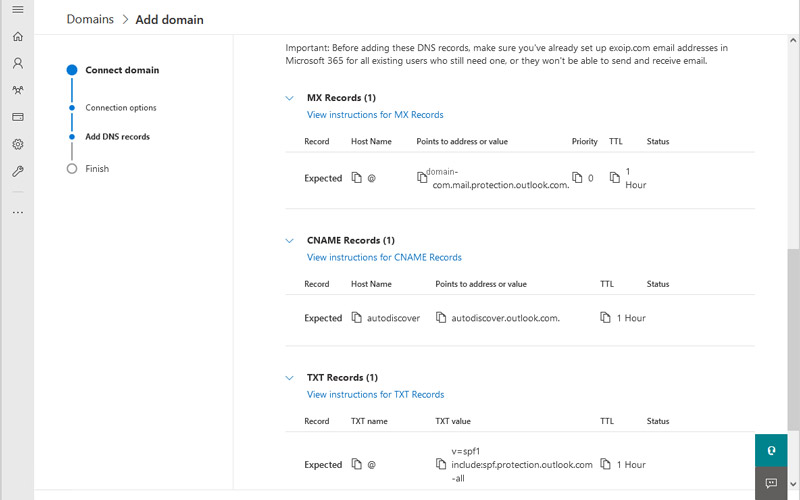Viewport: 800px width, 500px height.
Task: Copy CNAME record TTL 1 Hour
Action: tap(605, 317)
